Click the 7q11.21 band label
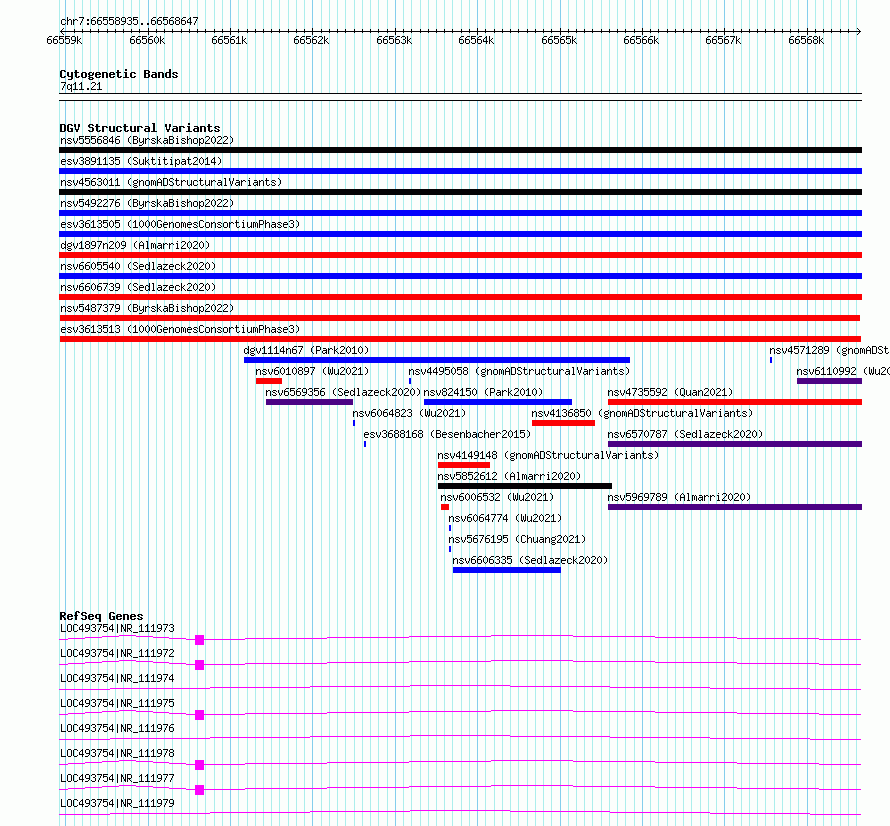This screenshot has width=890, height=826. pyautogui.click(x=81, y=86)
